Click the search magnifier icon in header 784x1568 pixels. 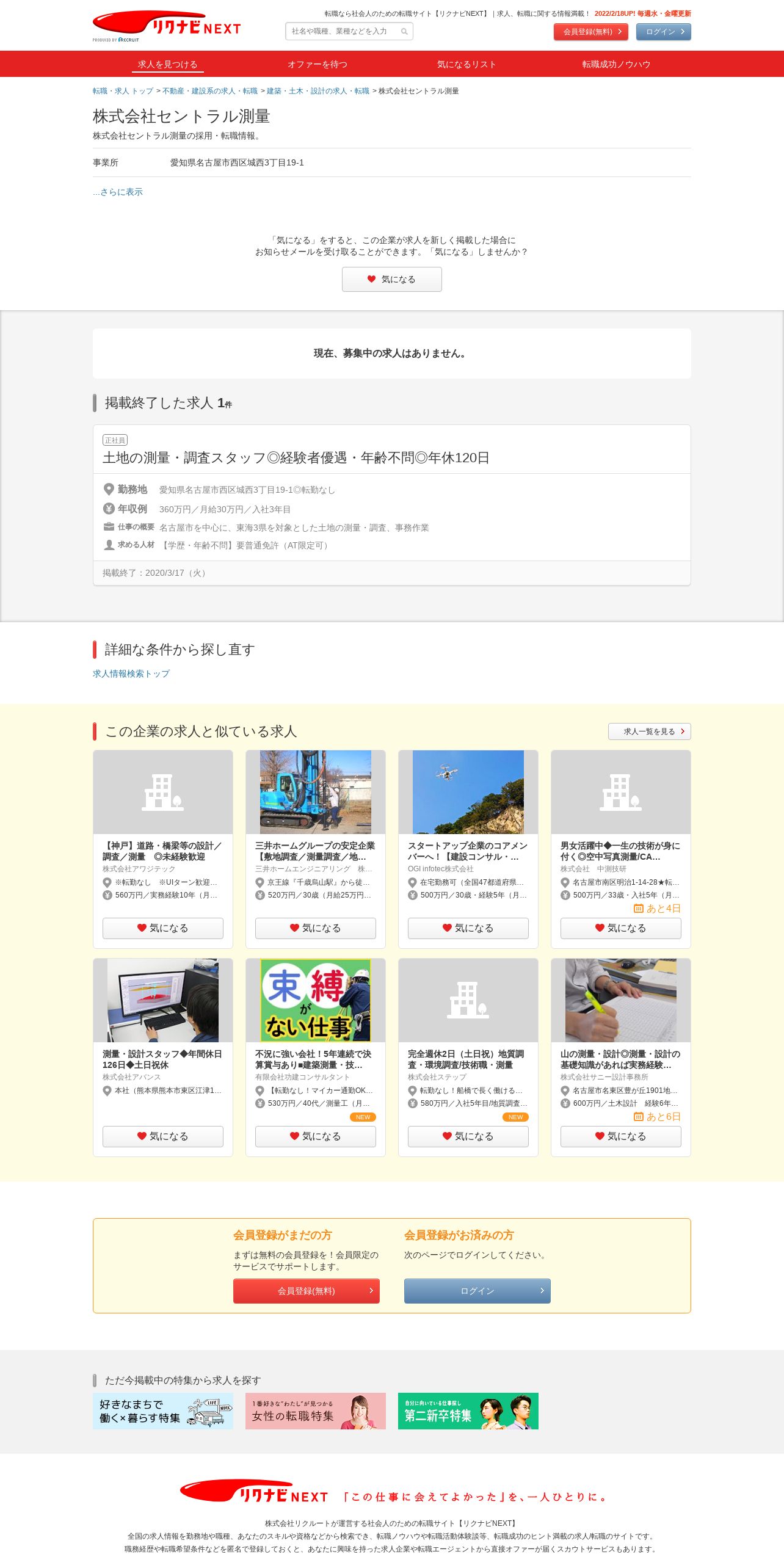(404, 32)
